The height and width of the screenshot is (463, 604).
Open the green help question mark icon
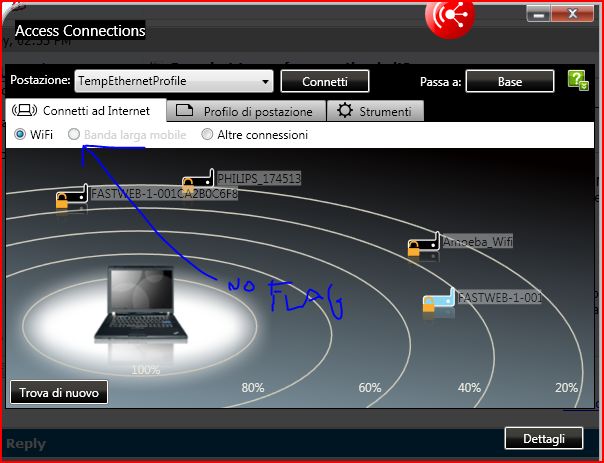coord(578,81)
